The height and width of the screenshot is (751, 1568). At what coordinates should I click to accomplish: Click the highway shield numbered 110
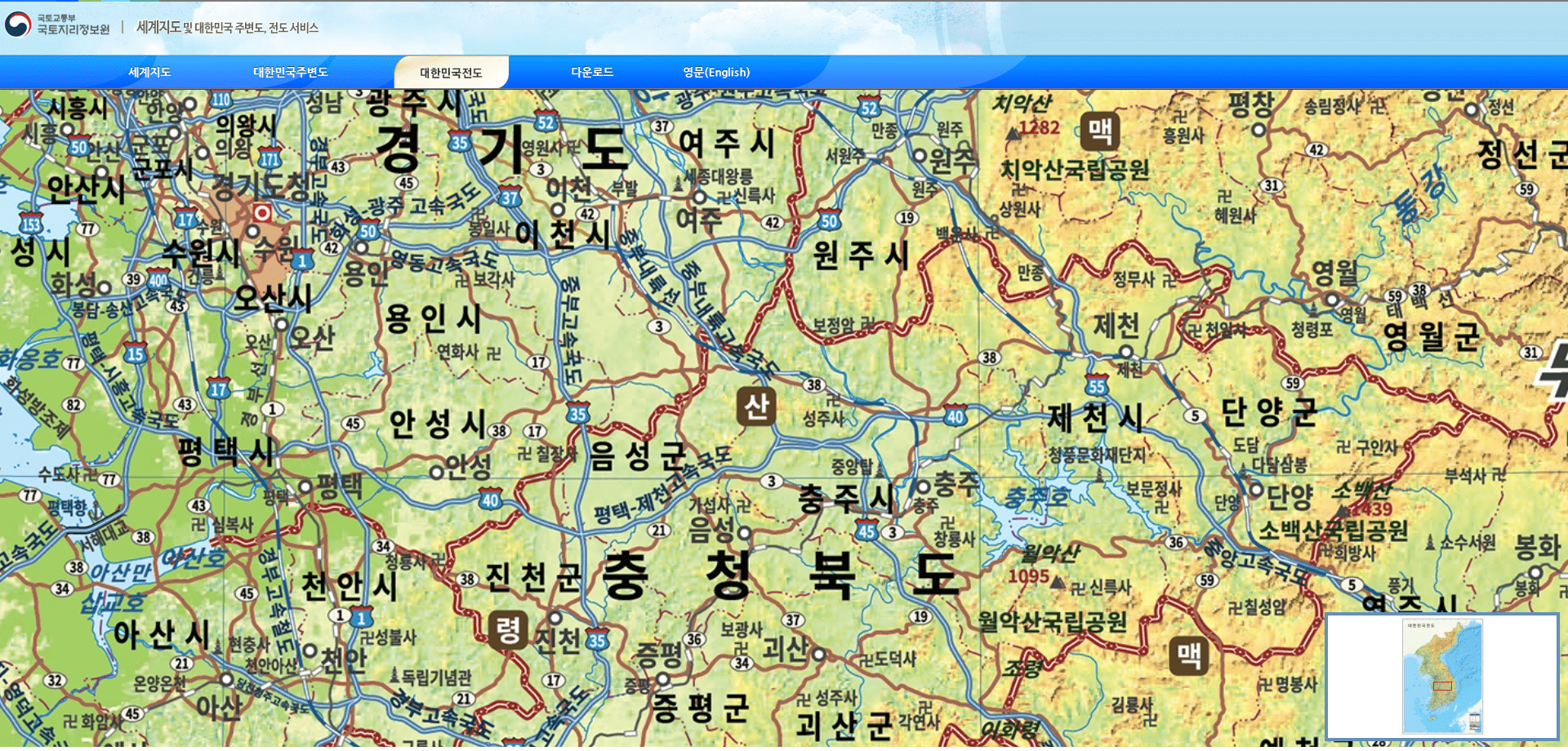[220, 100]
